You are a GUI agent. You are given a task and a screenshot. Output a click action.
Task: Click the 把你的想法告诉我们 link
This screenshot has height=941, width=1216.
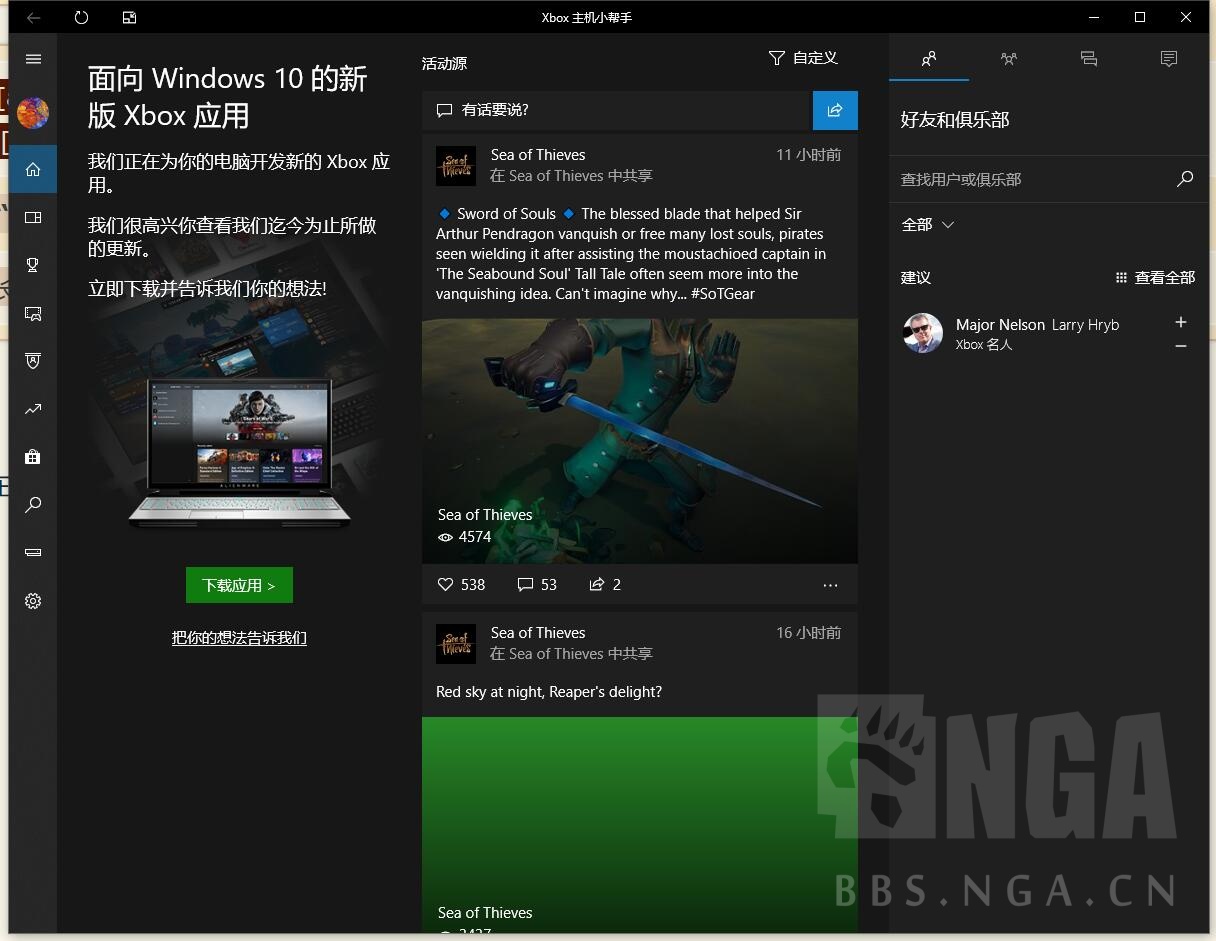239,638
